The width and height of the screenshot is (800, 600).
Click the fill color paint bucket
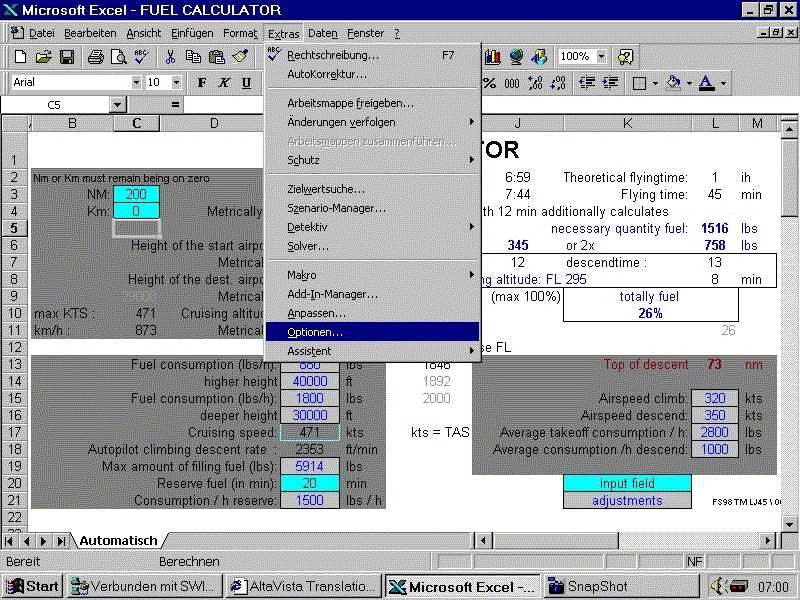pyautogui.click(x=674, y=83)
